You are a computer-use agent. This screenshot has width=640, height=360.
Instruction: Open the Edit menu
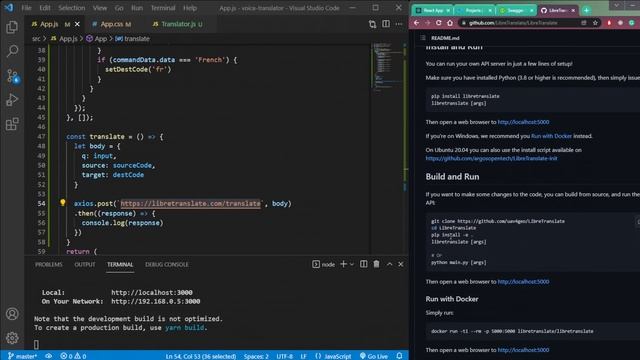click(45, 8)
